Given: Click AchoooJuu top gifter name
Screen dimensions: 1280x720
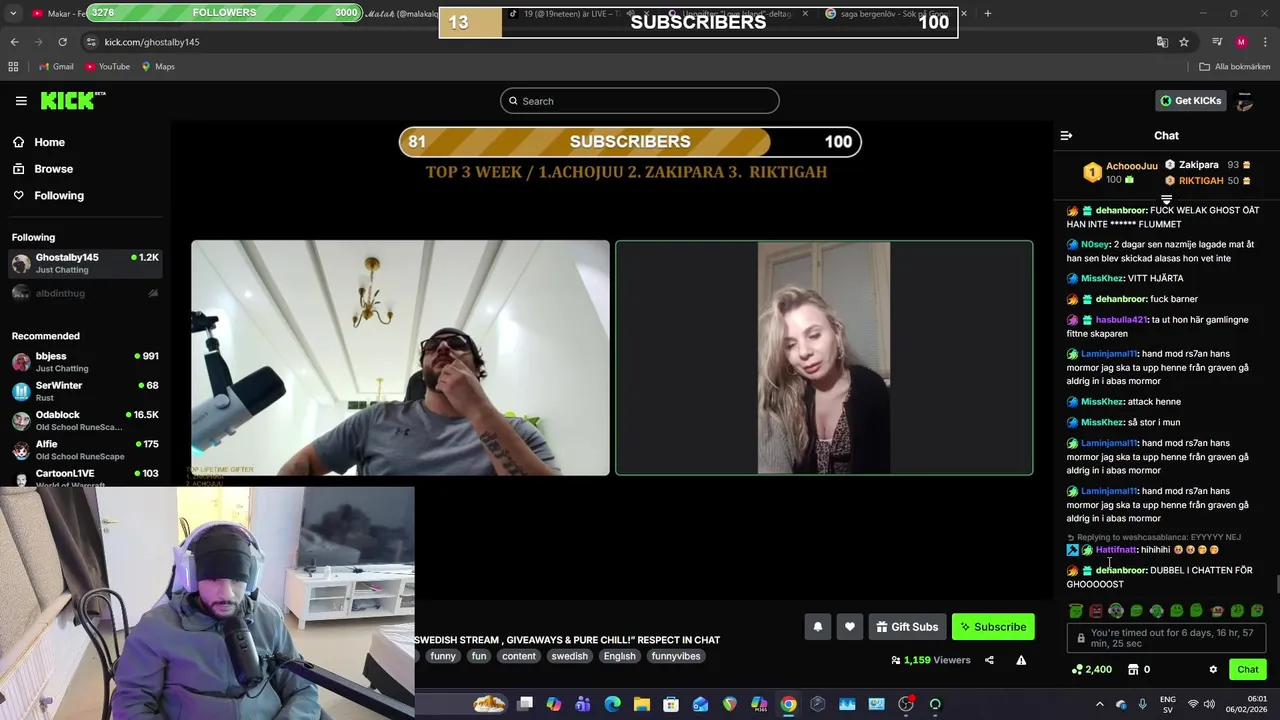Looking at the screenshot, I should coord(1131,166).
